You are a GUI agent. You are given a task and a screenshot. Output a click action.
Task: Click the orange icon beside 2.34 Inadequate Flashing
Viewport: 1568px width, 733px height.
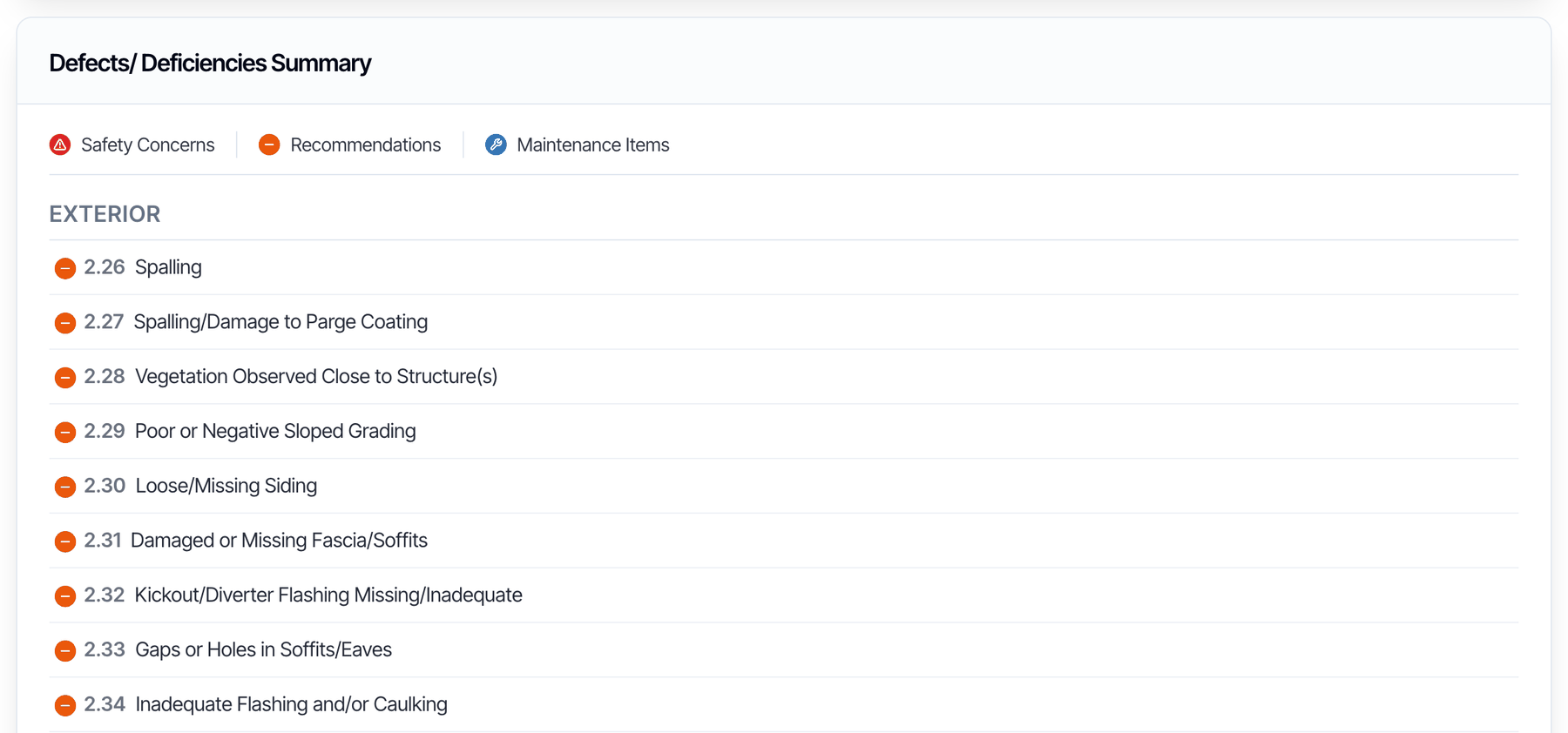point(65,705)
